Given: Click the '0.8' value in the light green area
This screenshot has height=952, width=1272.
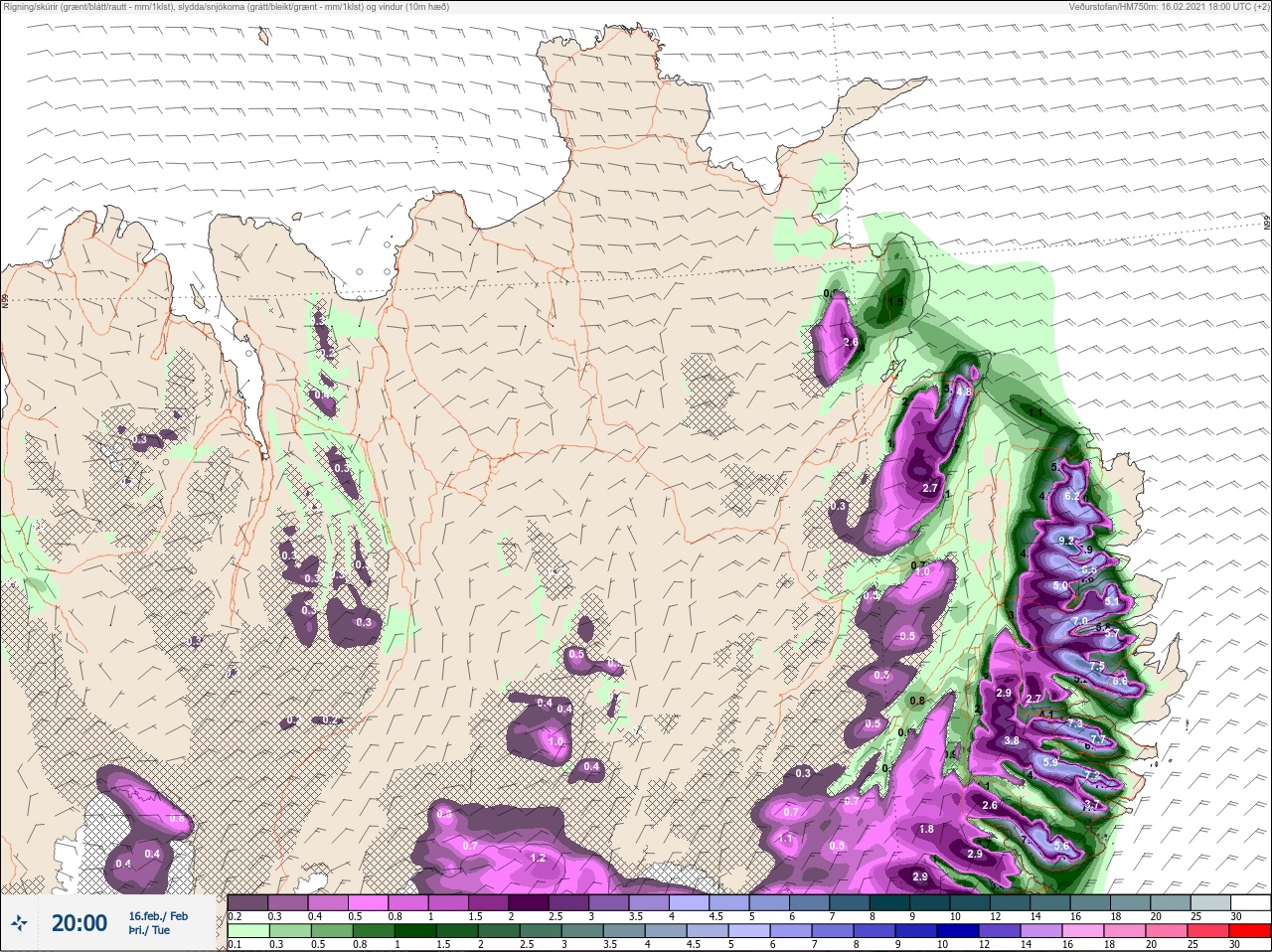Looking at the screenshot, I should 917,702.
